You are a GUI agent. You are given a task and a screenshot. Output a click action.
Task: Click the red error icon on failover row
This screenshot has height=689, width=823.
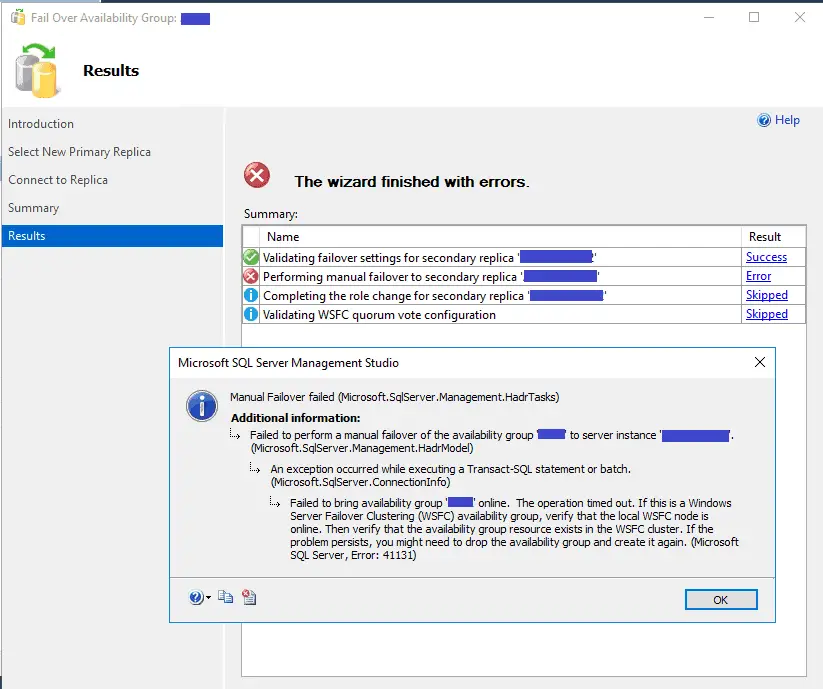(251, 276)
